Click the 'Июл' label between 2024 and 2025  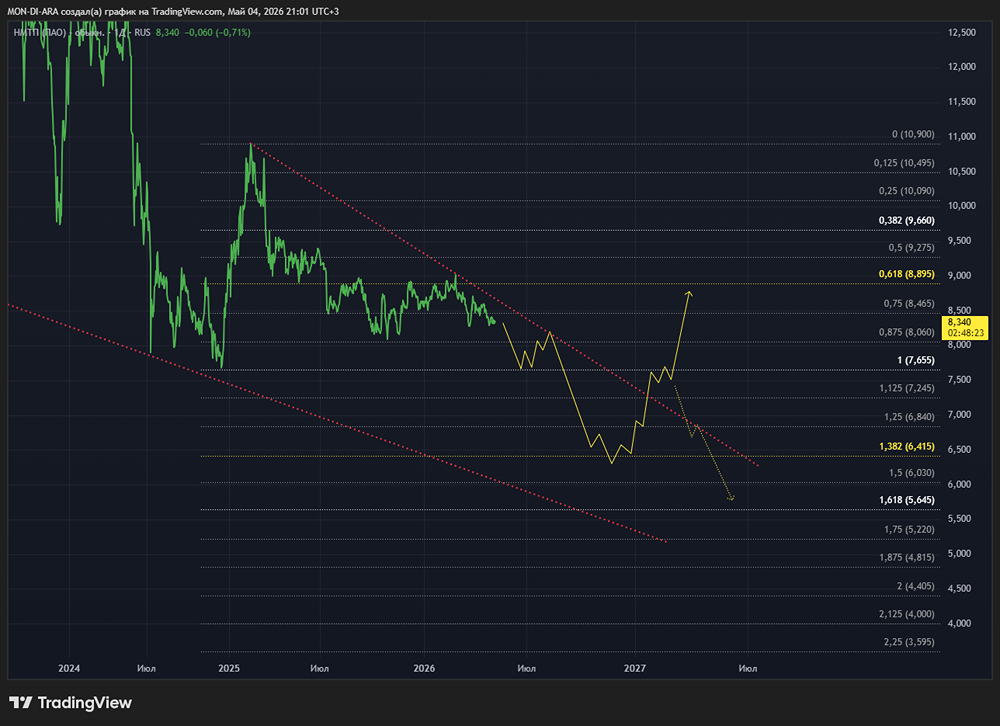tap(146, 668)
